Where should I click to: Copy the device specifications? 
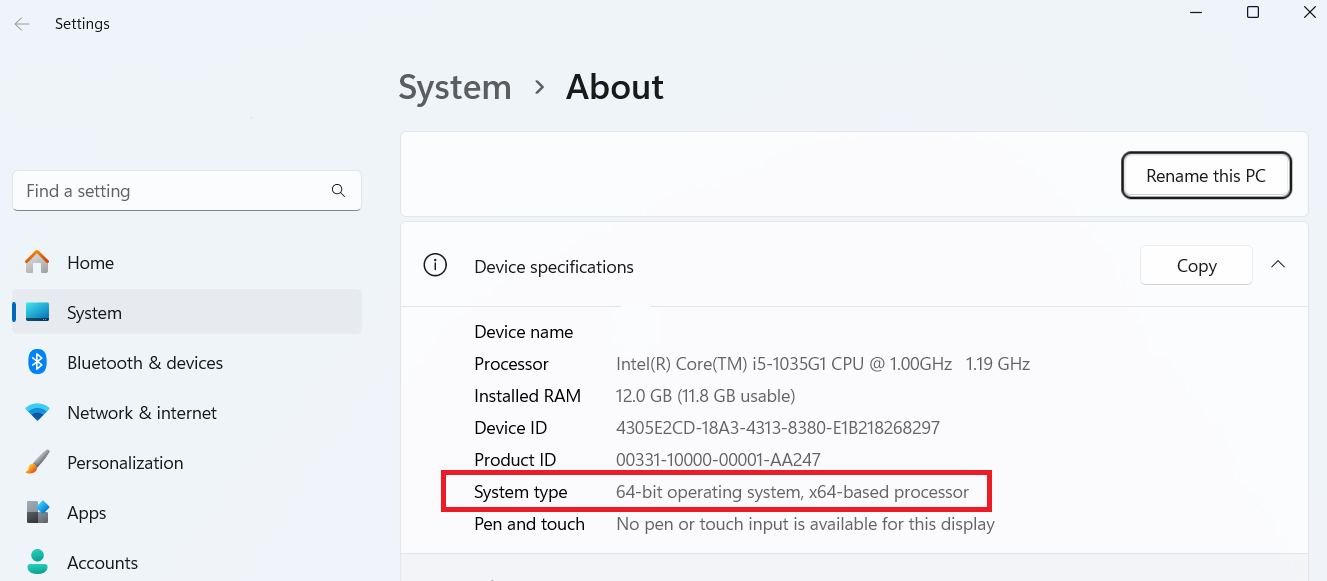pos(1196,265)
